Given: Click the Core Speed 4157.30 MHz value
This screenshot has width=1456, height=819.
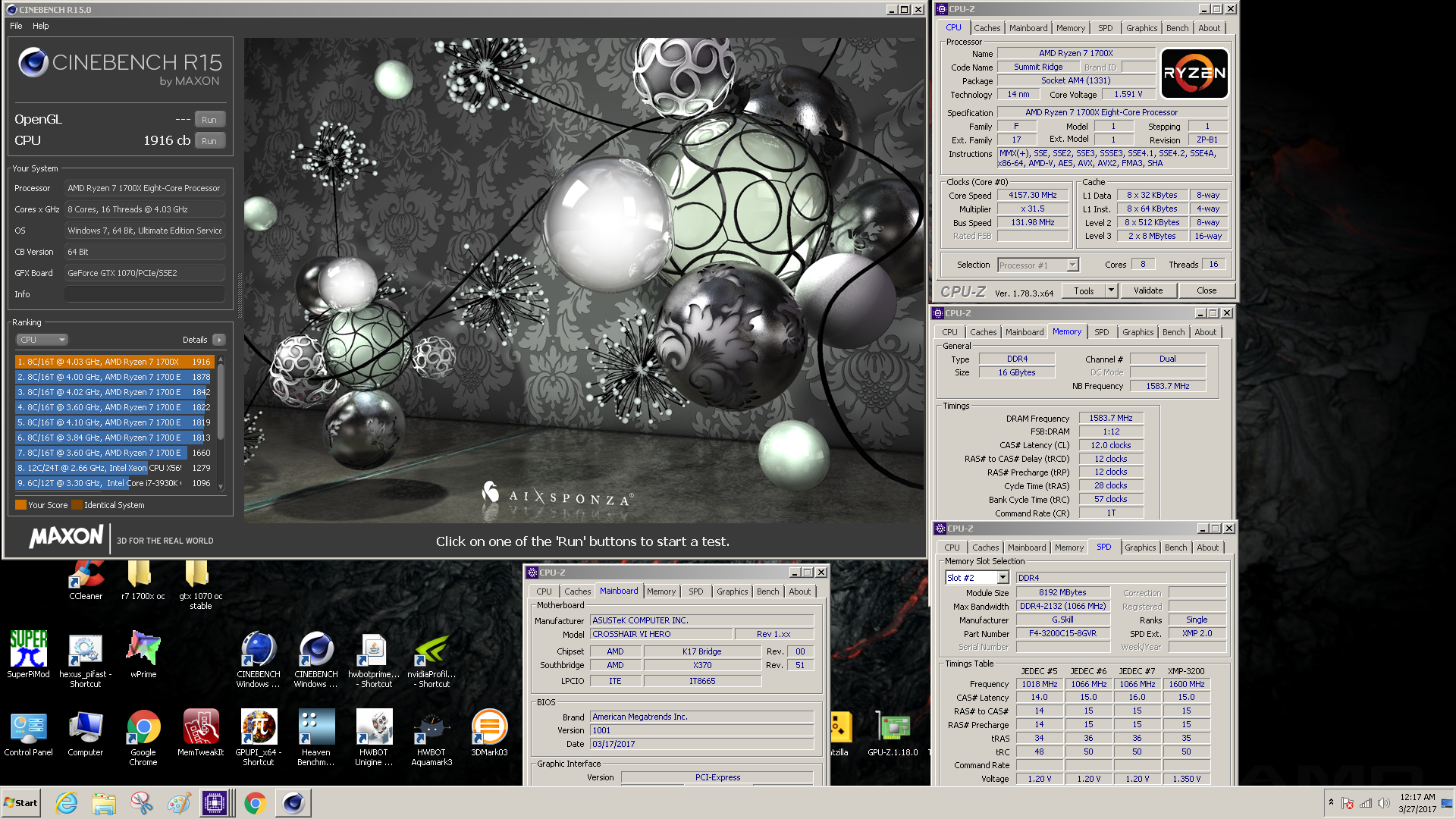Looking at the screenshot, I should coord(1032,196).
